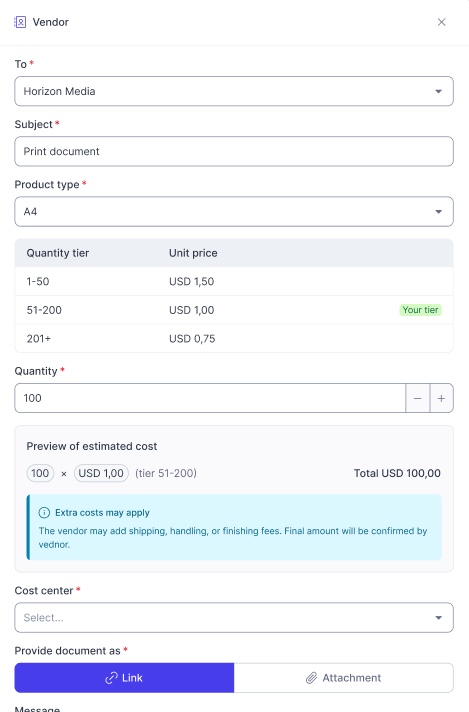Select the 1-50 quantity tier row

(x=234, y=282)
